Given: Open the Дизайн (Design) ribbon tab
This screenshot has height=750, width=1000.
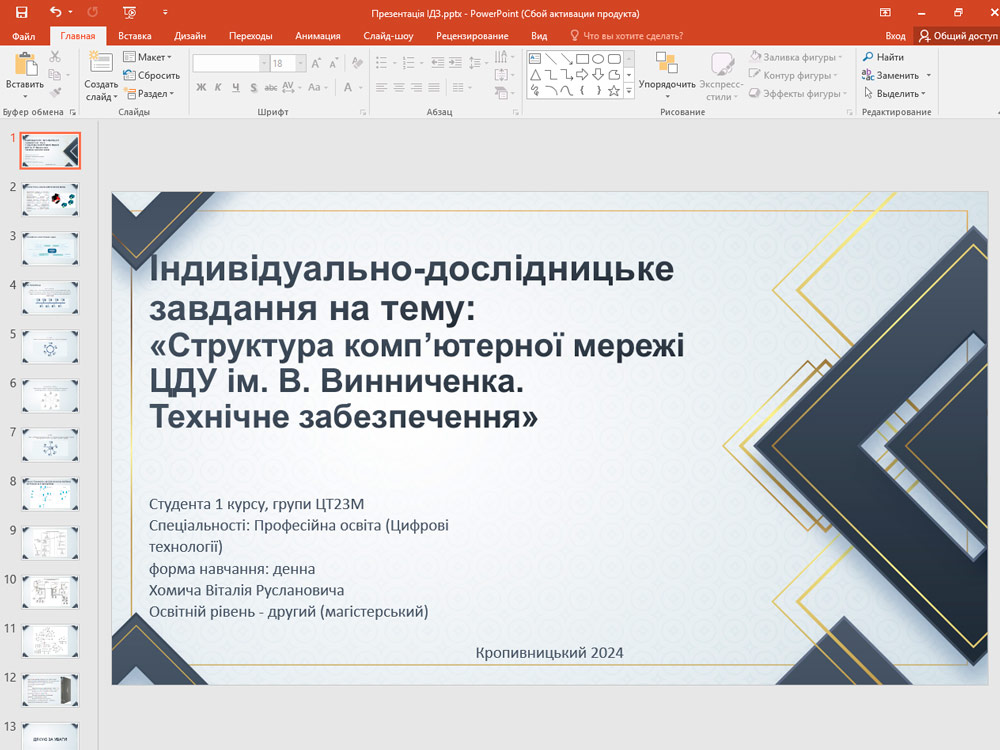Looking at the screenshot, I should coord(190,36).
